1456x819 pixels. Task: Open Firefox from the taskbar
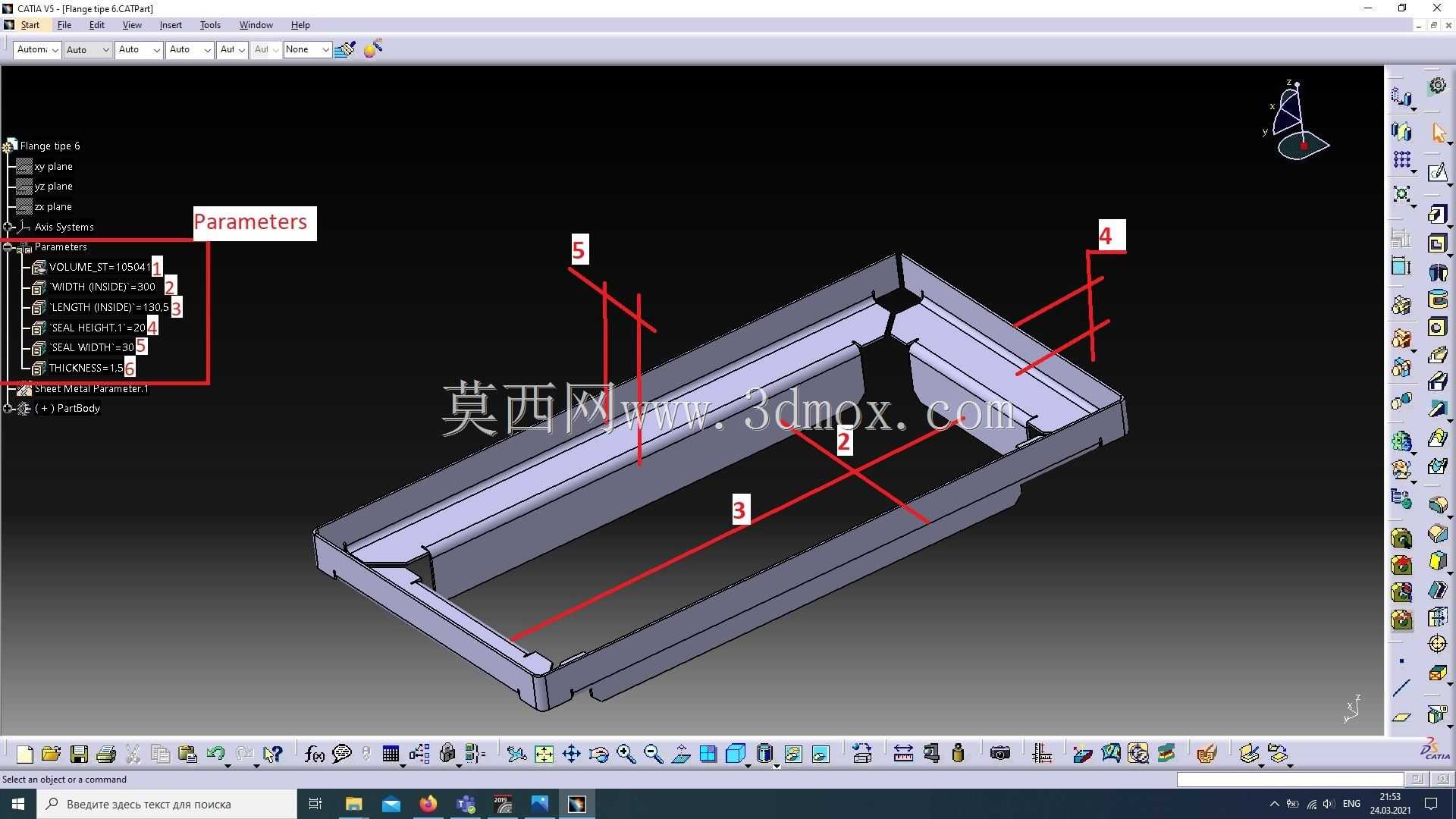pos(428,804)
